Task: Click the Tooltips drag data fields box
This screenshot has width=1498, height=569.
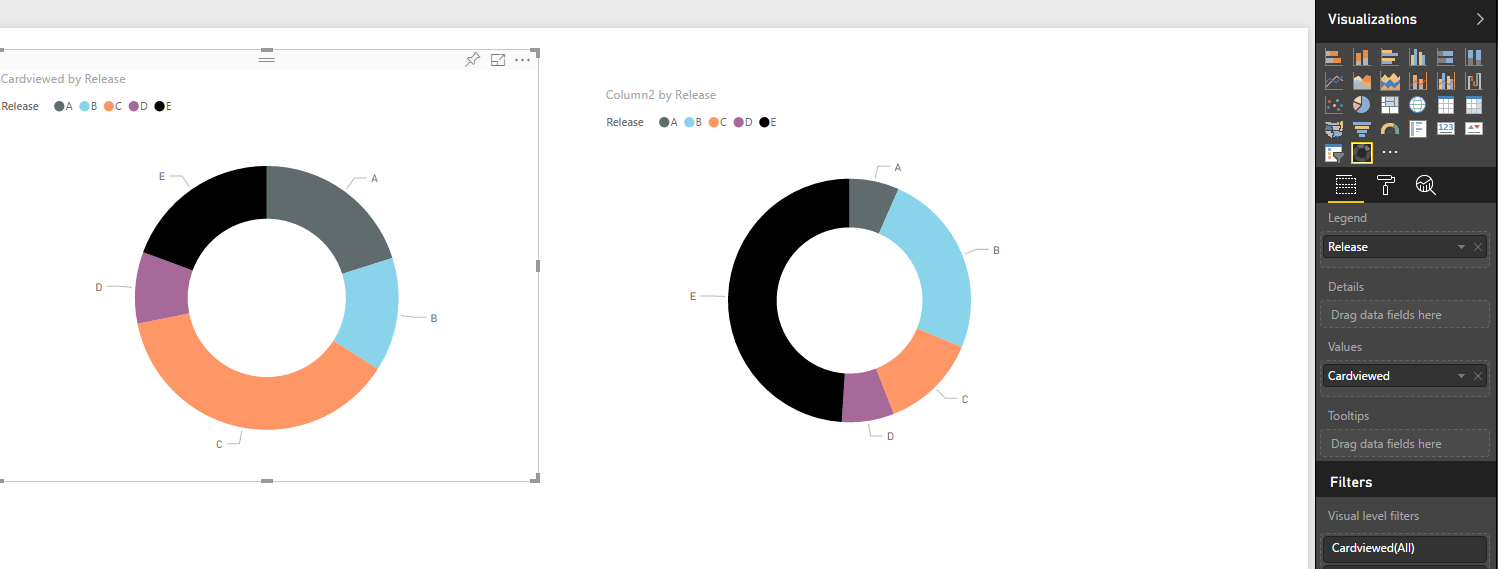Action: (x=1404, y=444)
